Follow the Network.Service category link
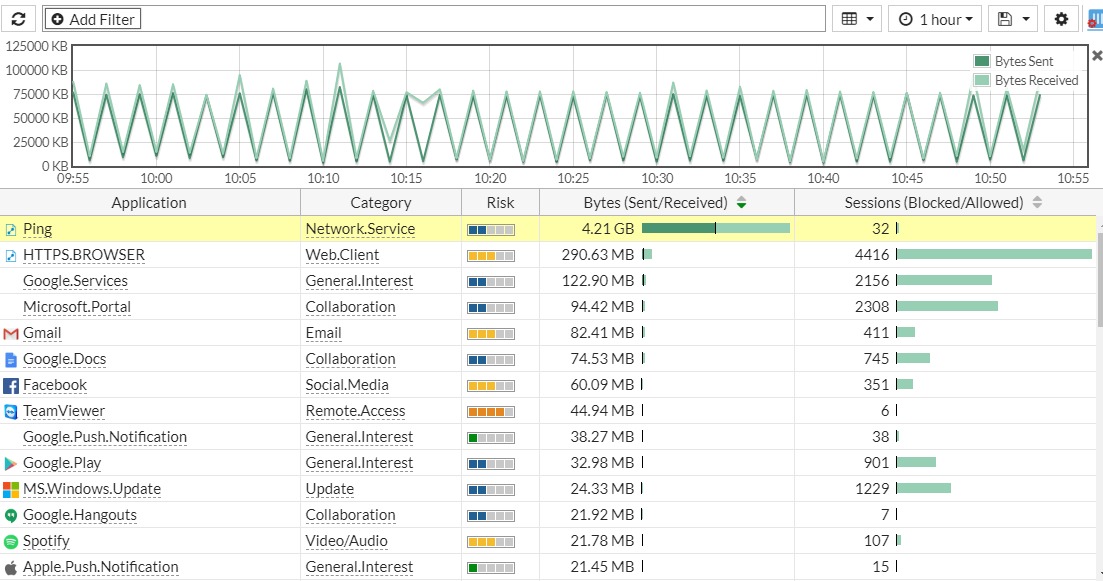Viewport: 1103px width, 581px height. pyautogui.click(x=360, y=229)
